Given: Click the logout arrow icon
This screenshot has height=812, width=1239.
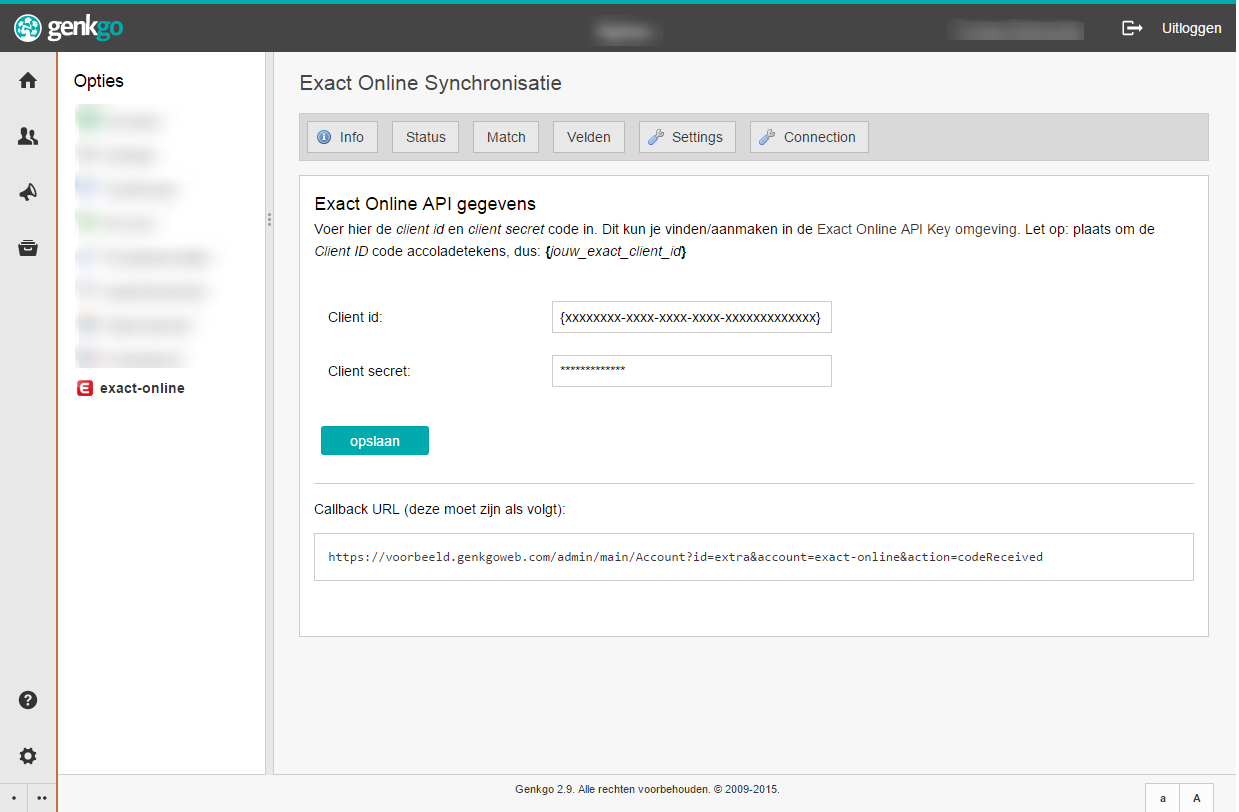Looking at the screenshot, I should (1132, 28).
